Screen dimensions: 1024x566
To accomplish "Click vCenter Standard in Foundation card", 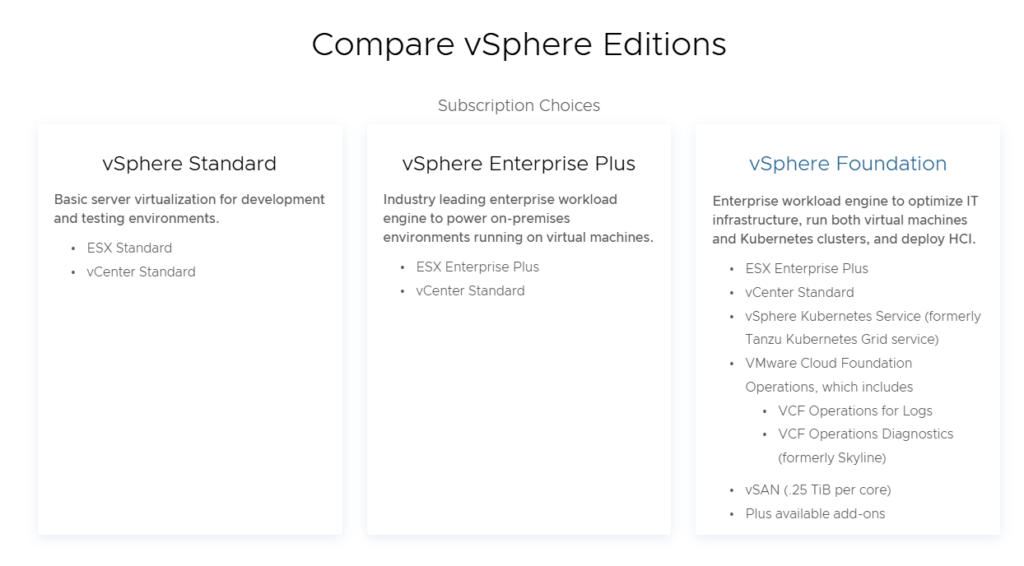I will [799, 292].
